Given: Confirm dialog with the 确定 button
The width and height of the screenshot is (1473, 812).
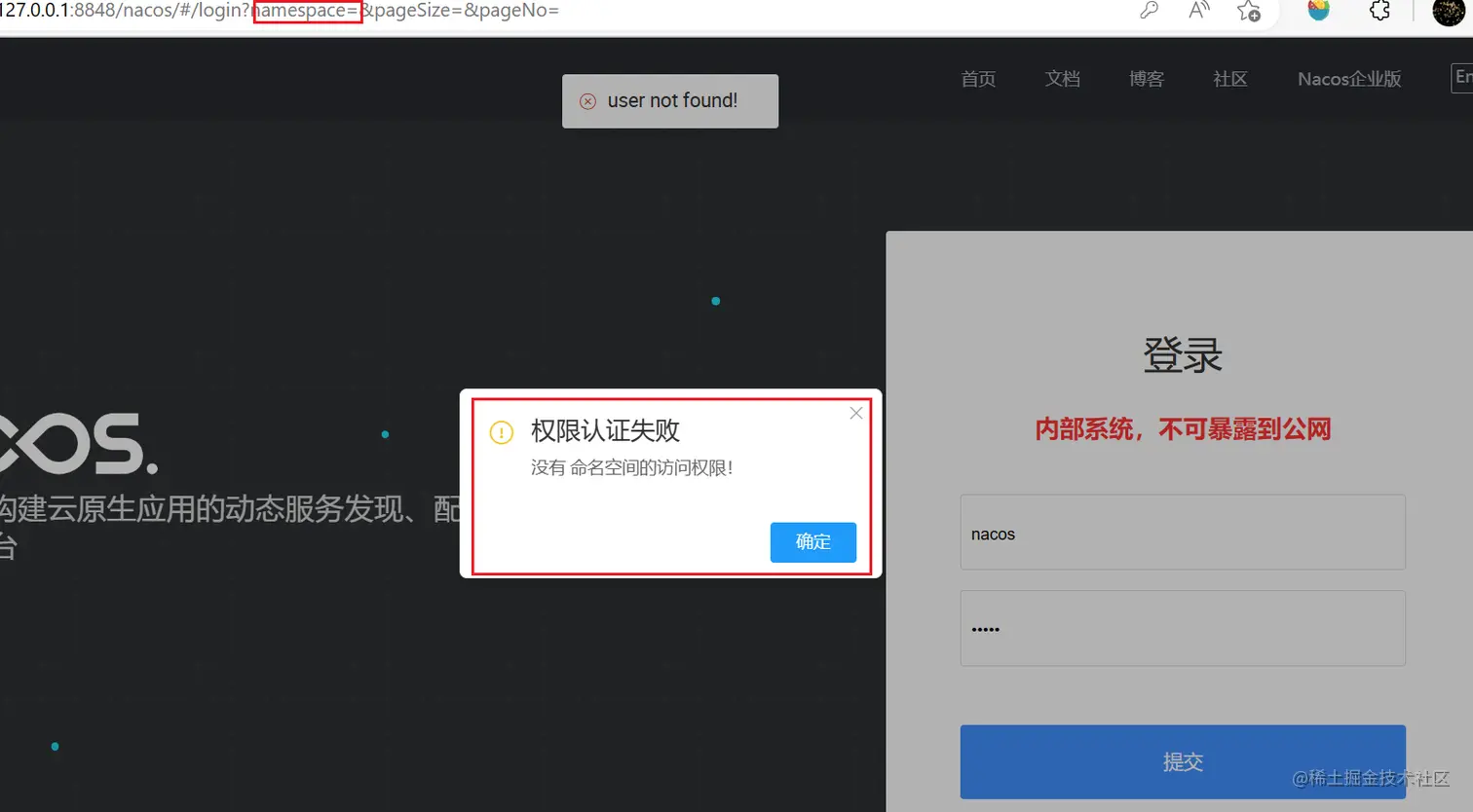Looking at the screenshot, I should pyautogui.click(x=813, y=542).
